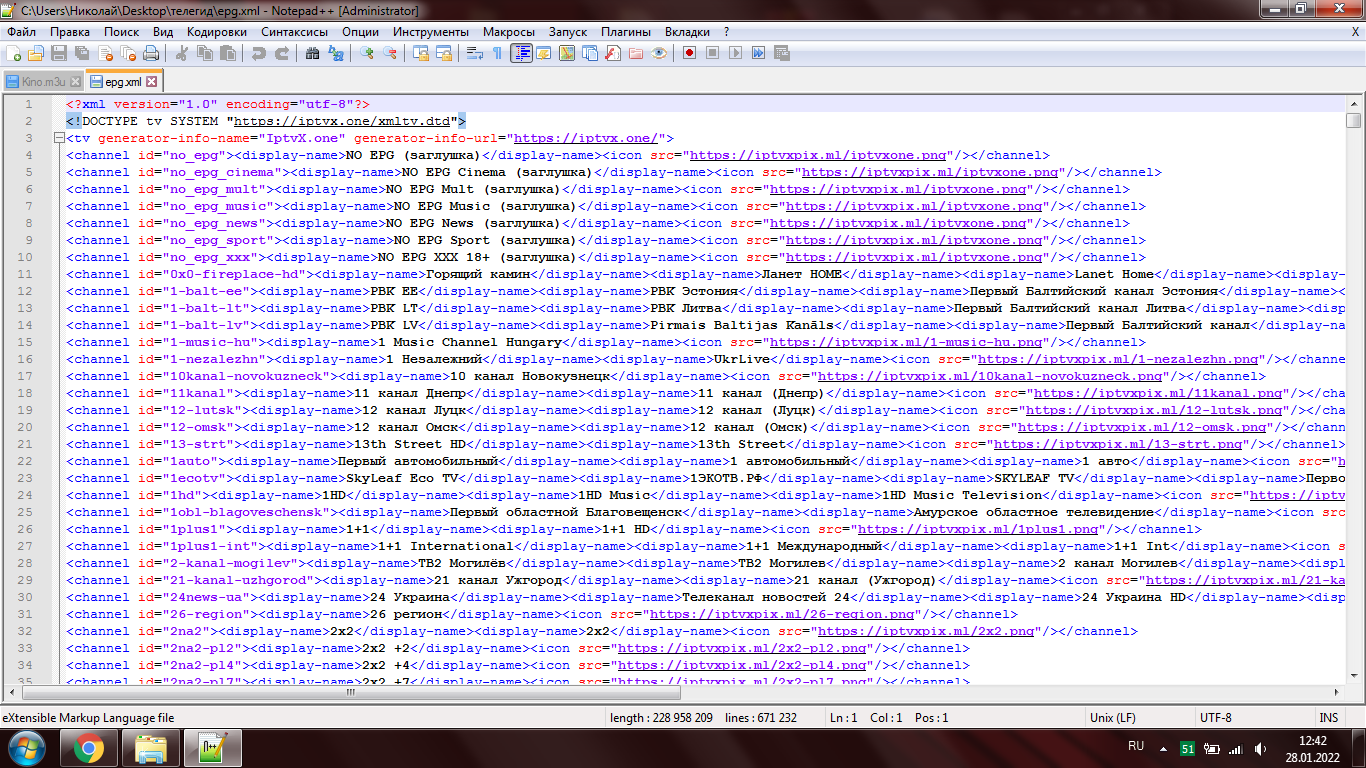Open the Синтаксисы menu
This screenshot has width=1366, height=768.
[294, 32]
